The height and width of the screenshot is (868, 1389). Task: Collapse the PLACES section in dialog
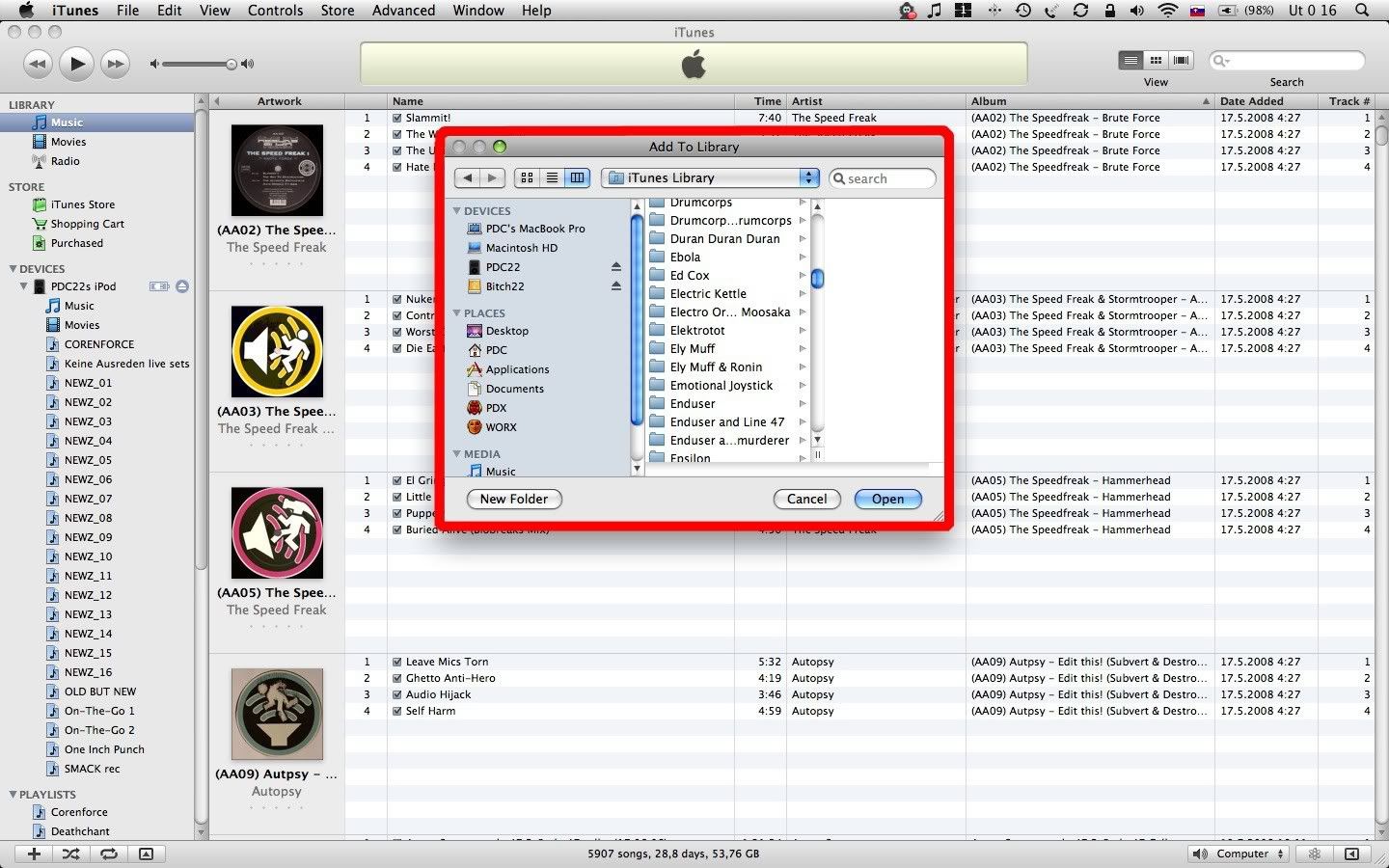[x=457, y=312]
